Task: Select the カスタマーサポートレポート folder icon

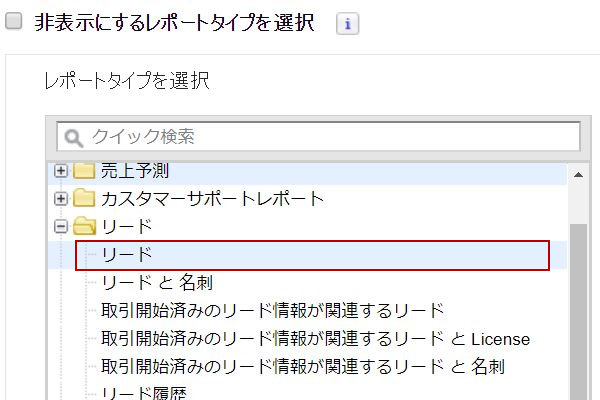Action: coord(84,198)
